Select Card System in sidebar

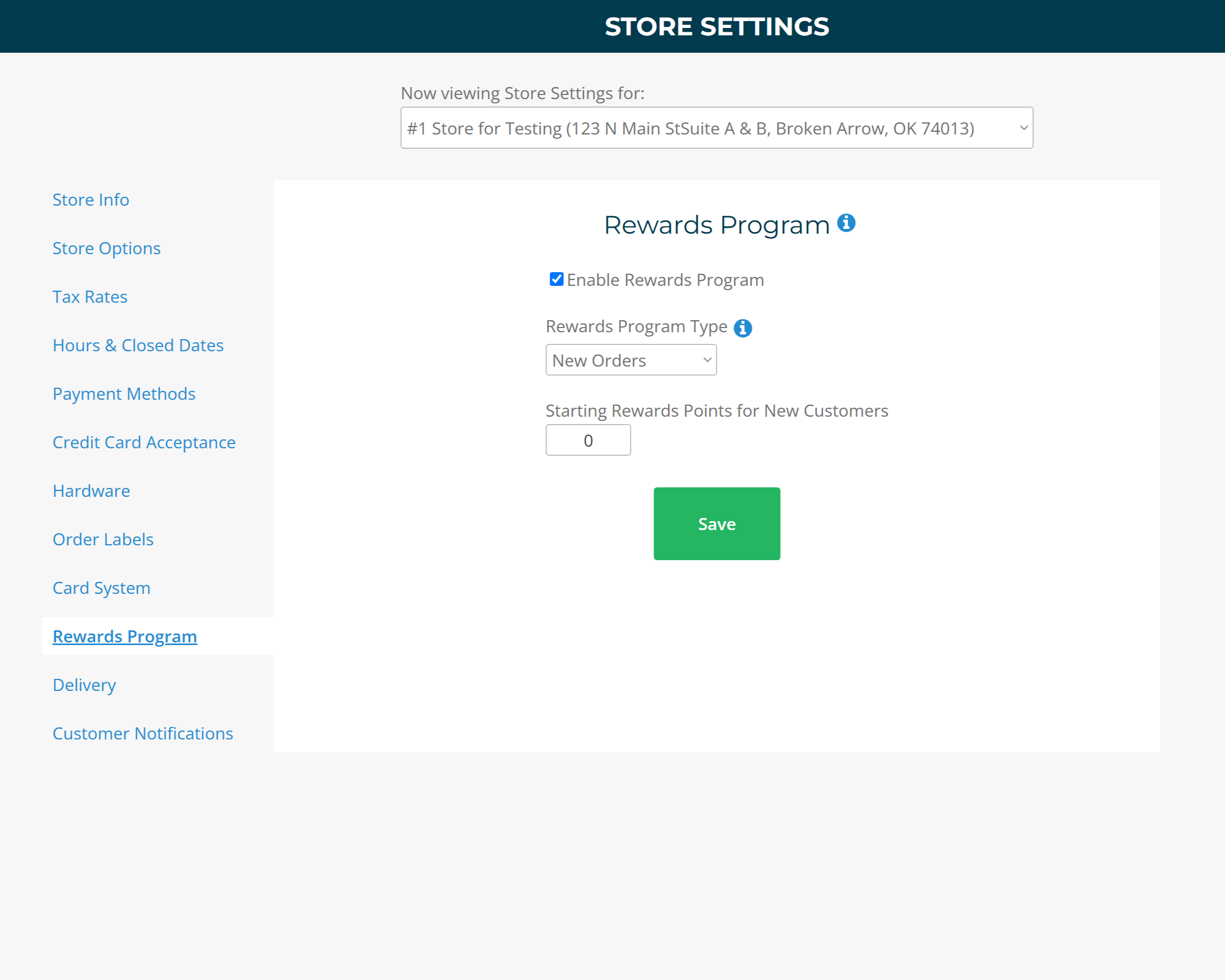click(102, 588)
